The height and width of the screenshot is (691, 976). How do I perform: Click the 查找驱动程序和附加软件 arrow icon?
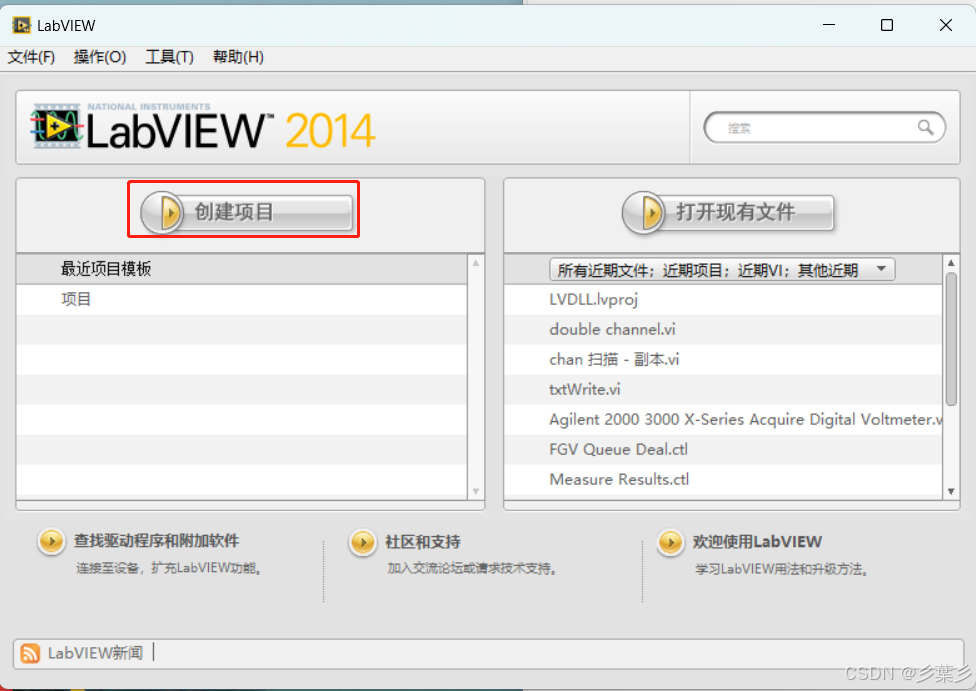click(x=51, y=541)
